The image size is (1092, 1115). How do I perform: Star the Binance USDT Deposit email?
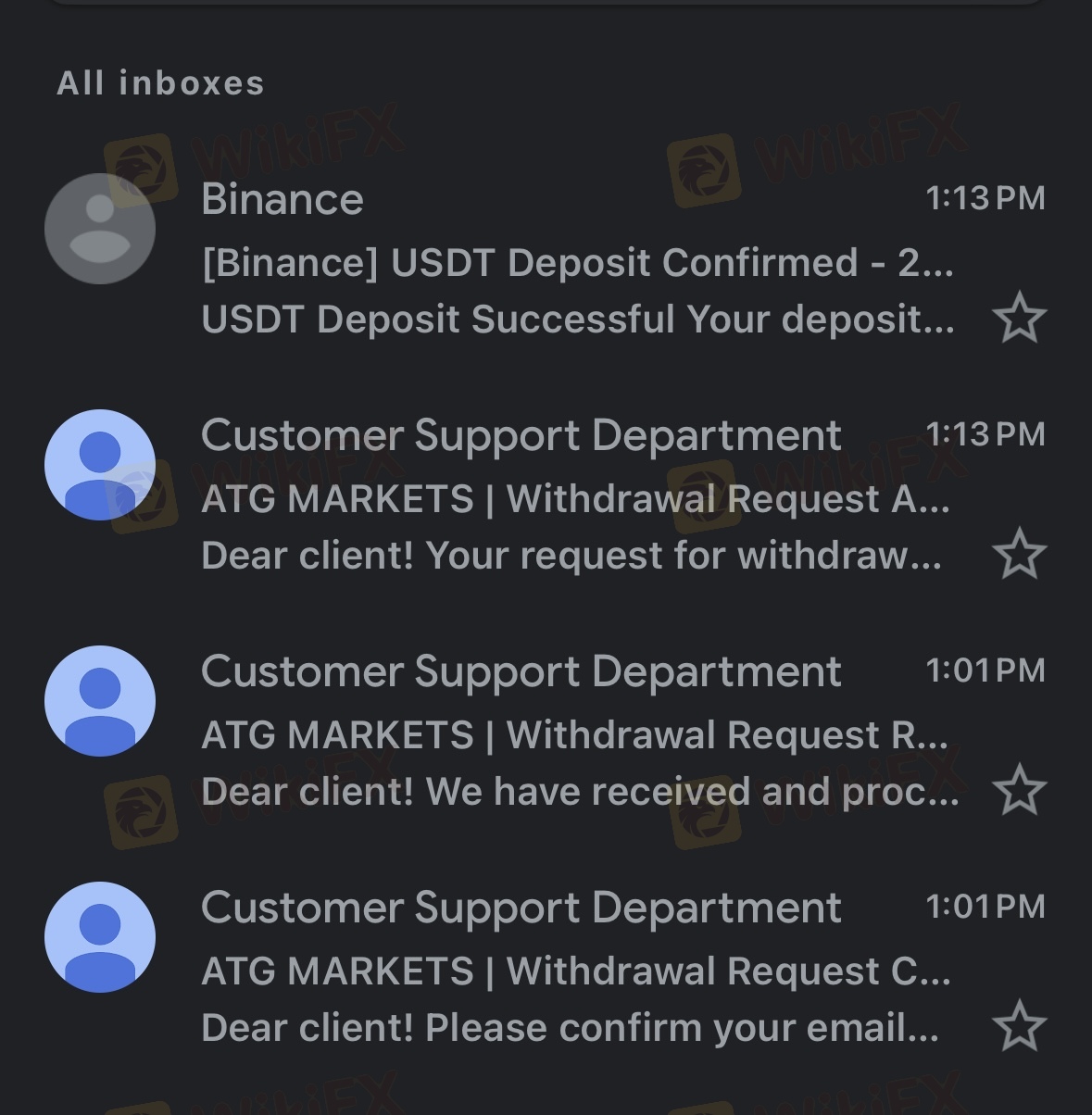[x=1019, y=318]
